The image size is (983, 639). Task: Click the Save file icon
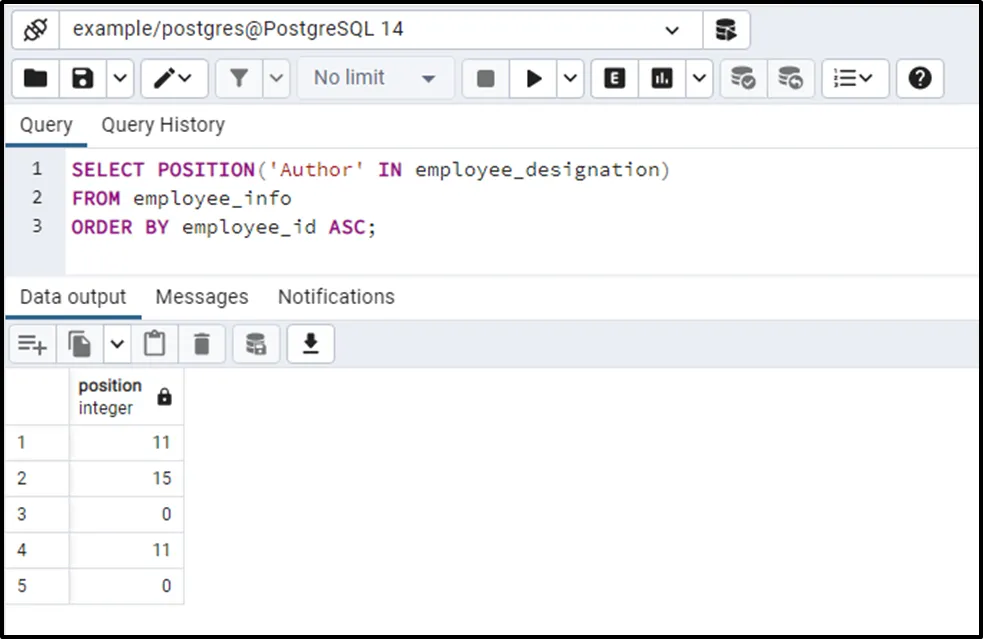tap(84, 78)
